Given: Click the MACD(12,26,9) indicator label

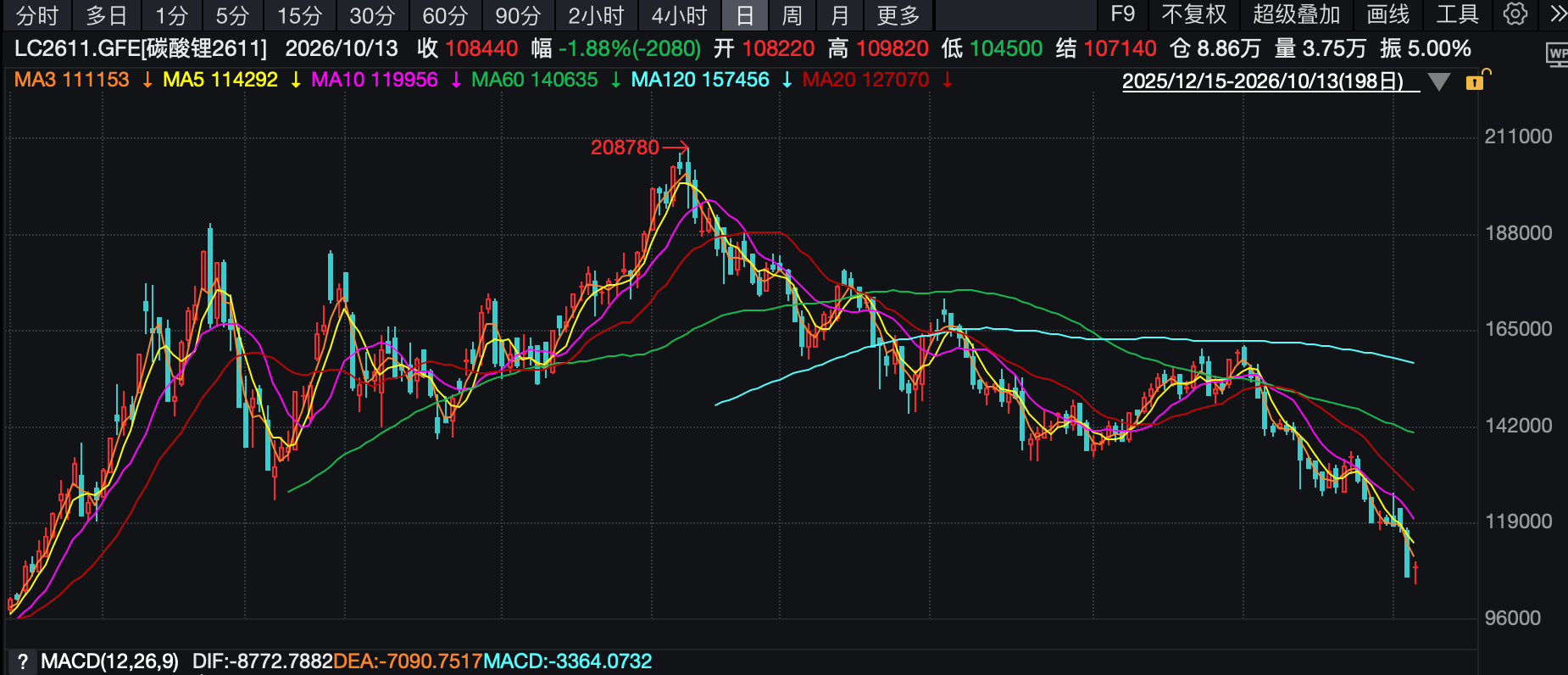Looking at the screenshot, I should (109, 661).
